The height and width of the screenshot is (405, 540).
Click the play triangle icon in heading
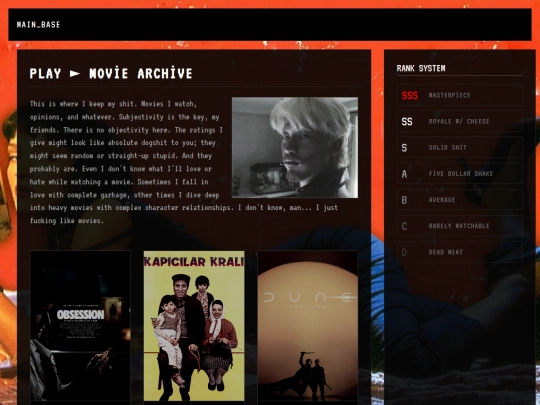pyautogui.click(x=75, y=73)
